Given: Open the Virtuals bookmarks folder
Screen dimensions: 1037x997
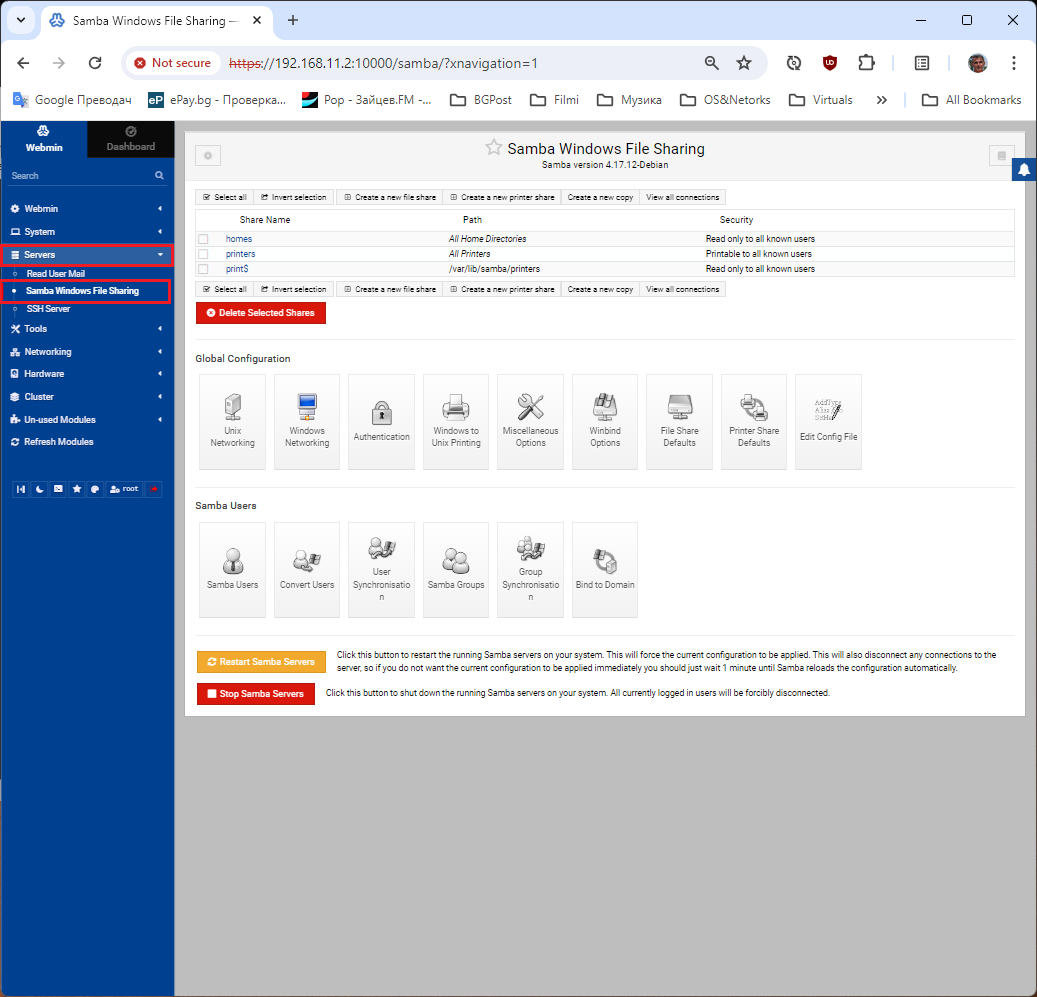Looking at the screenshot, I should tap(821, 100).
